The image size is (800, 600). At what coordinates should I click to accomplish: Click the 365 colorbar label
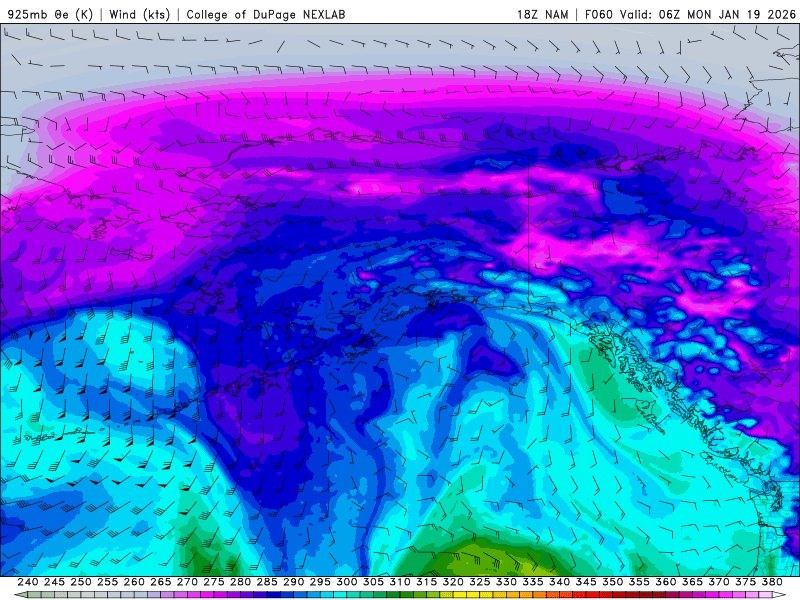[x=692, y=582]
